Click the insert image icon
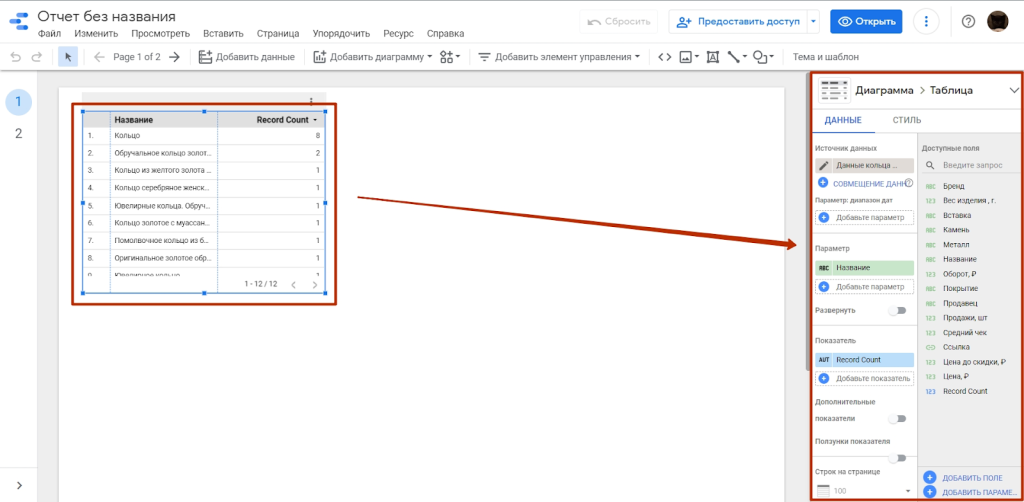The height and width of the screenshot is (502, 1024). coord(687,57)
